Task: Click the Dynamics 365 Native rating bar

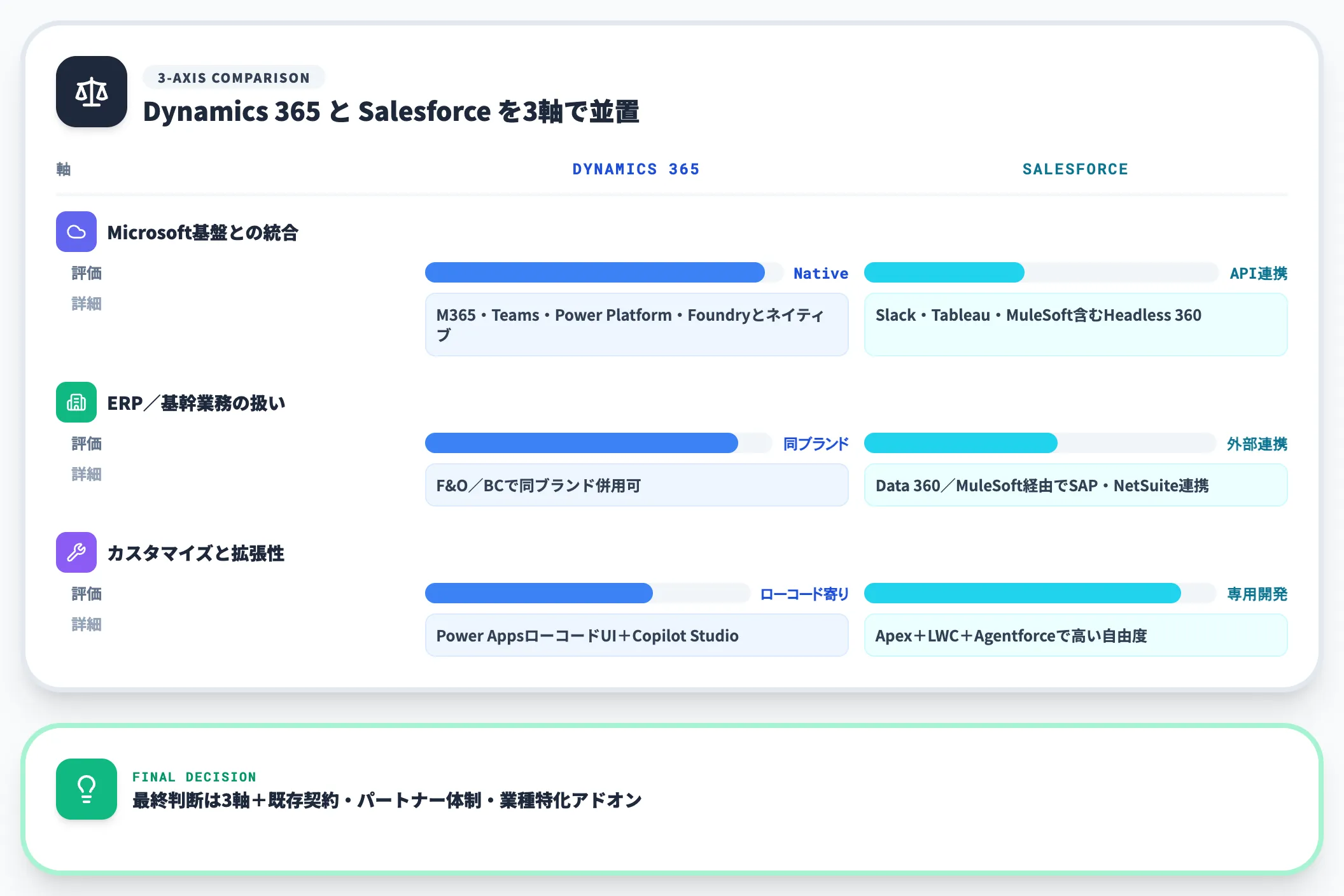Action: click(605, 272)
